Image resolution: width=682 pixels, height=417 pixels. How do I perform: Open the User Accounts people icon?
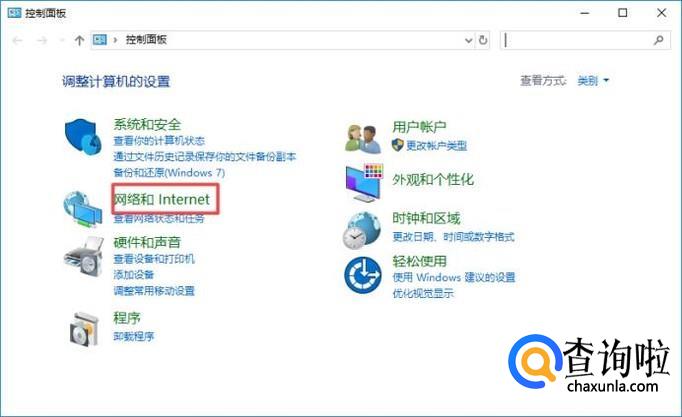(x=363, y=139)
